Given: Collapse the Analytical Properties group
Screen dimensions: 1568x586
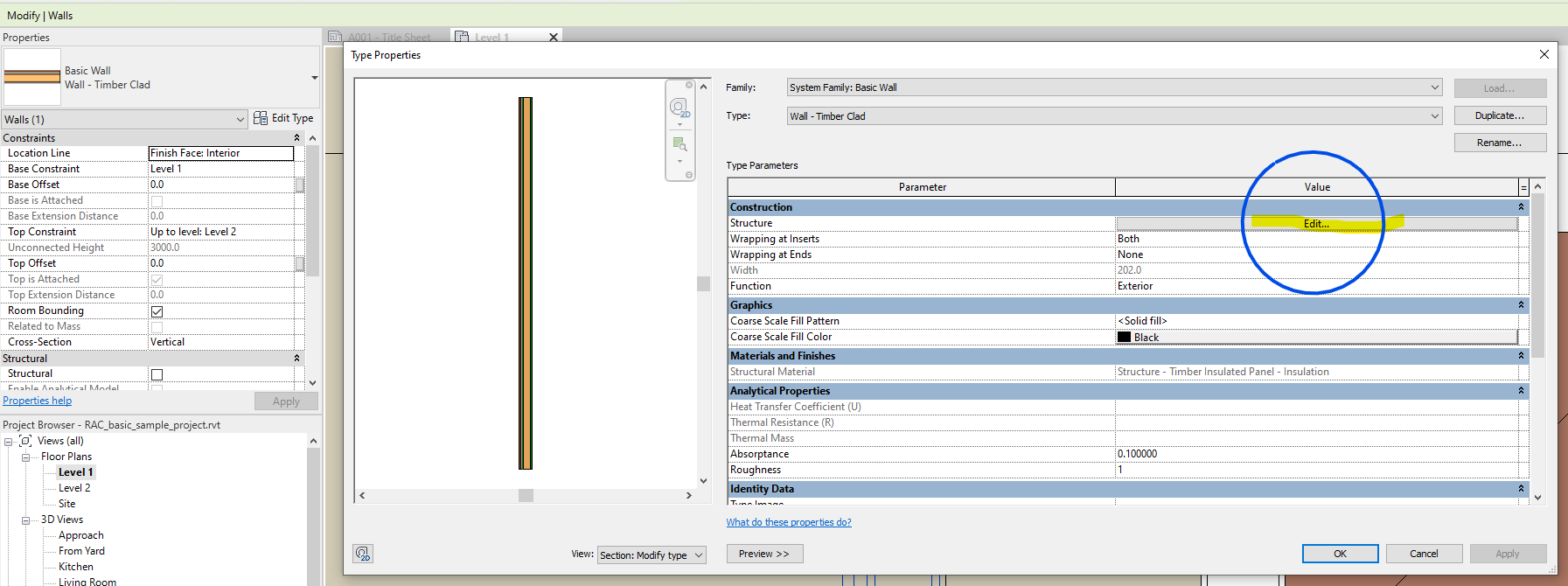Looking at the screenshot, I should click(x=1522, y=391).
